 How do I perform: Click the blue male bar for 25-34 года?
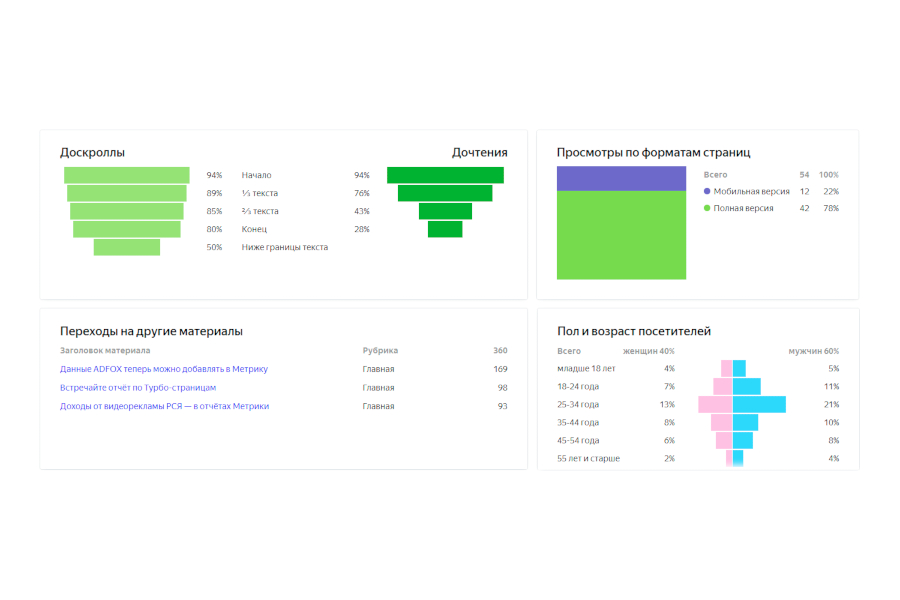pos(759,405)
